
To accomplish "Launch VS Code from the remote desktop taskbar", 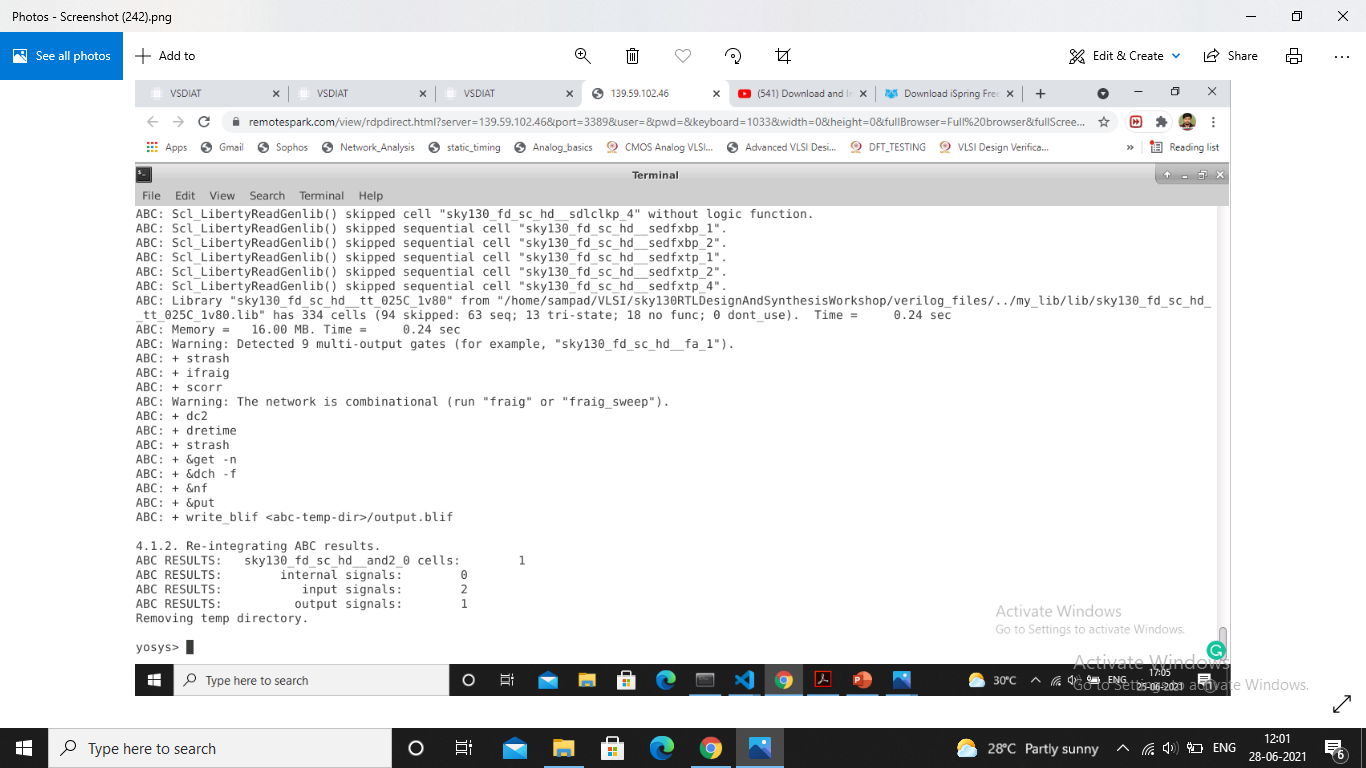I will pyautogui.click(x=744, y=679).
